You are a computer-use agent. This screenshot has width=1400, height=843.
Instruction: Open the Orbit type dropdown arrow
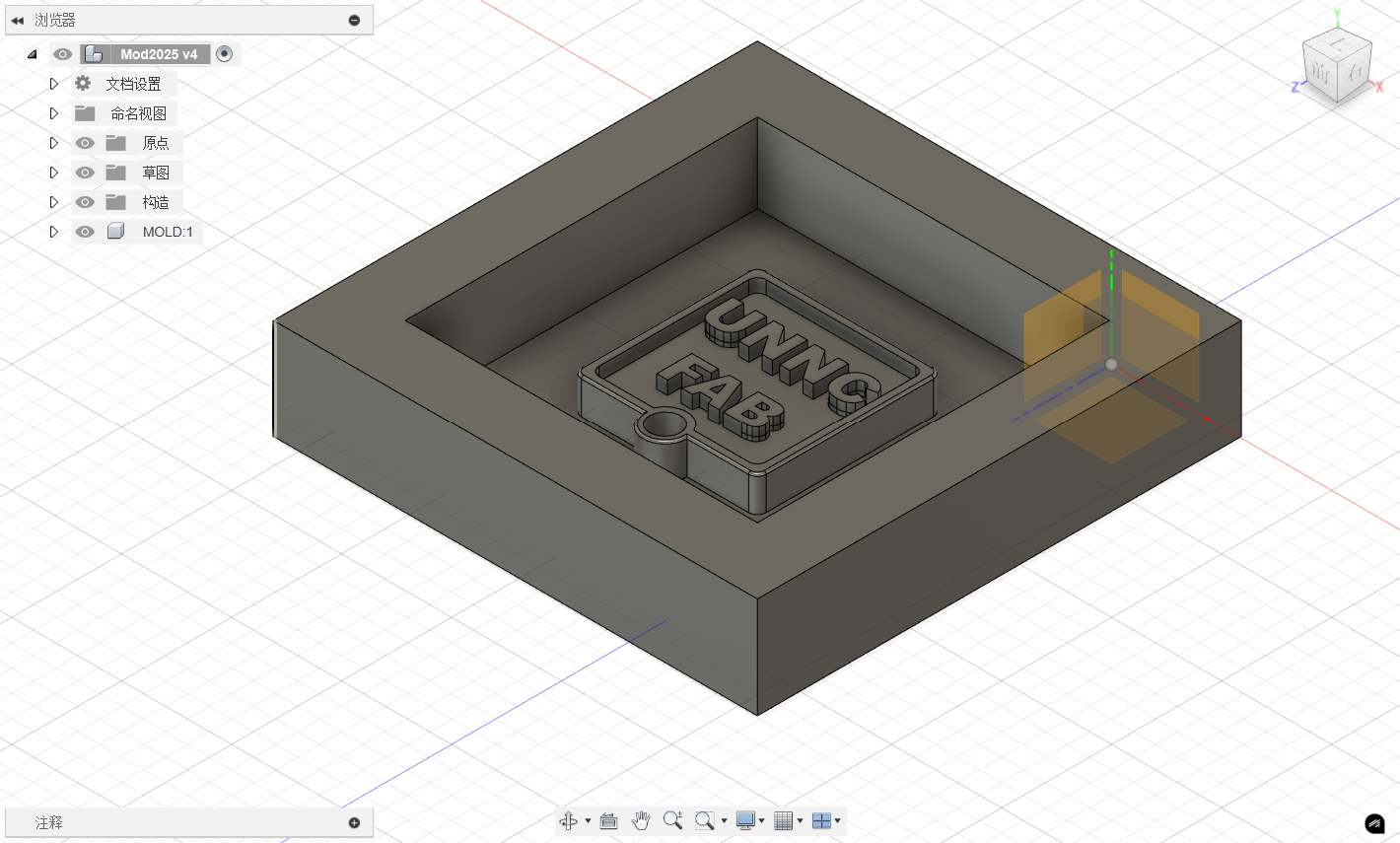point(588,820)
